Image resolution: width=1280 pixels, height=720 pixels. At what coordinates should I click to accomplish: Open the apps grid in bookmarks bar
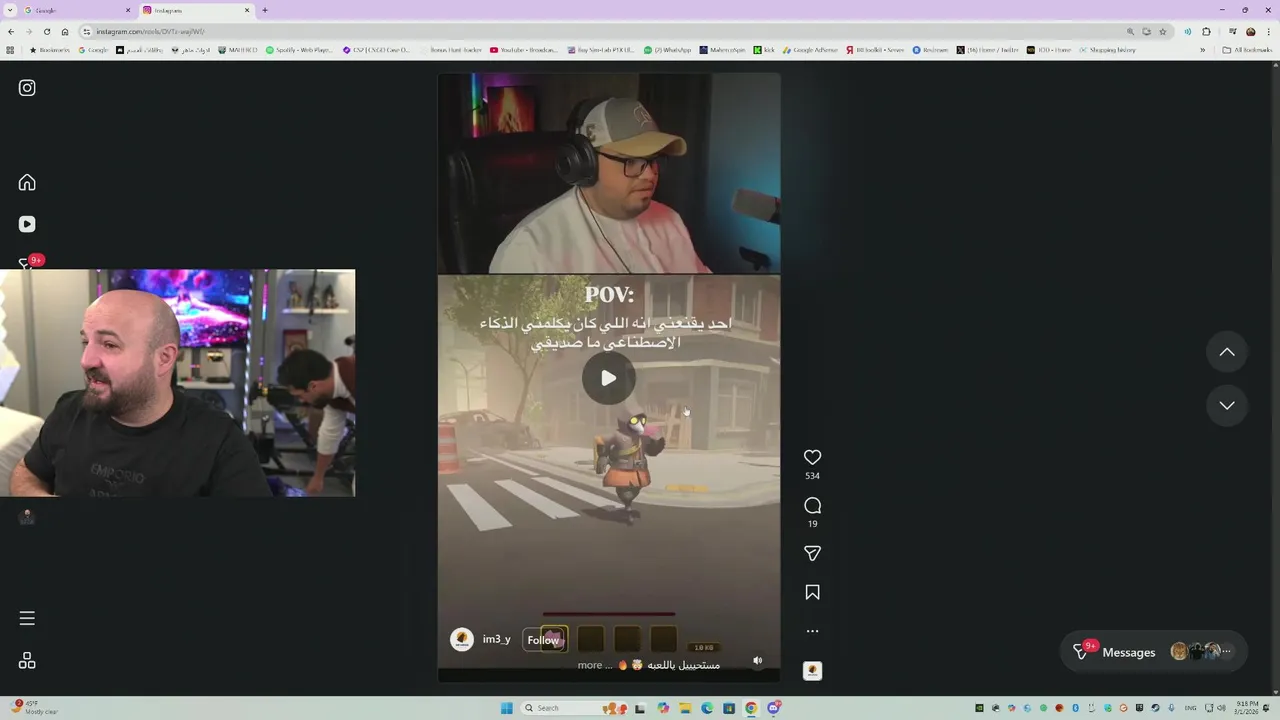click(10, 50)
